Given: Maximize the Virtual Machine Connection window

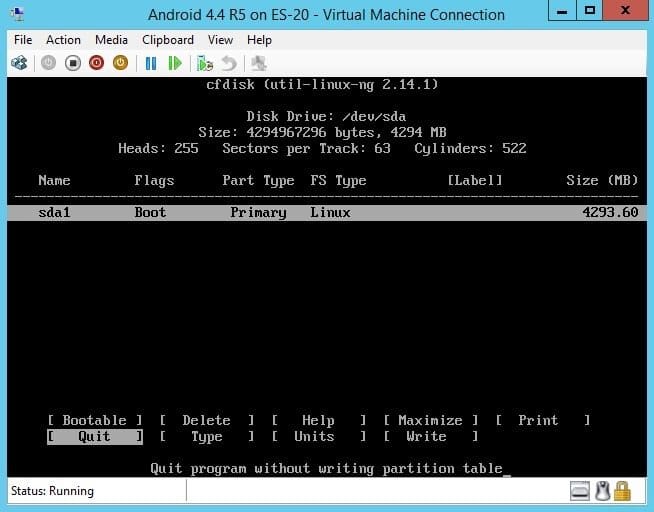Looking at the screenshot, I should pyautogui.click(x=589, y=11).
